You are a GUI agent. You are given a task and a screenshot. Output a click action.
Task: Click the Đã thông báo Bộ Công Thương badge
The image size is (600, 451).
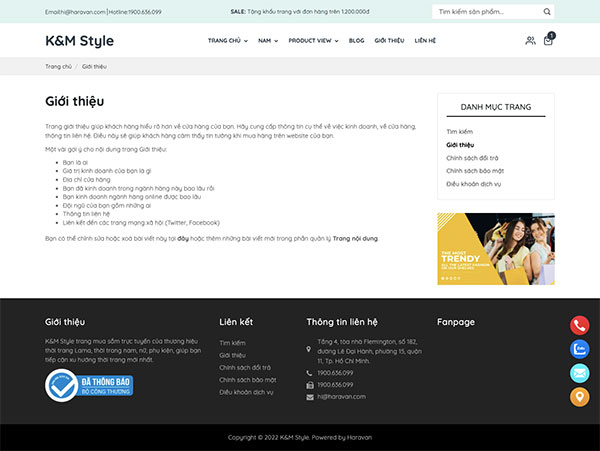coord(89,385)
